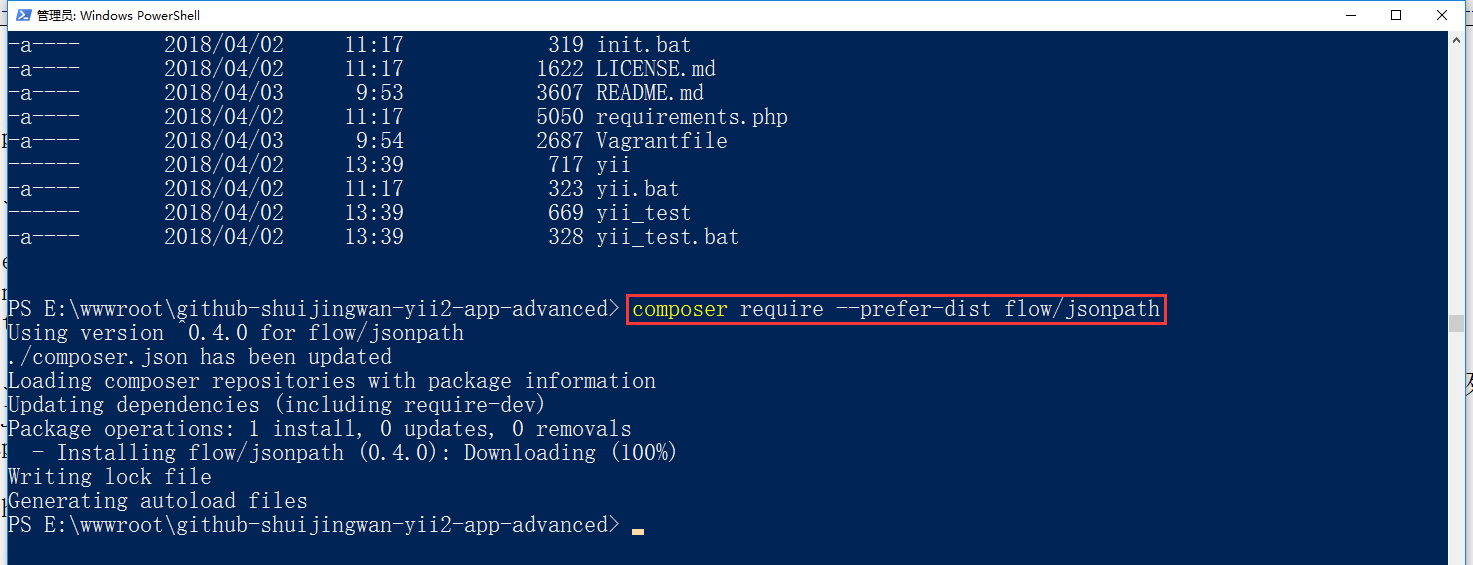Click the requirements.php filename
The image size is (1473, 565).
point(691,117)
